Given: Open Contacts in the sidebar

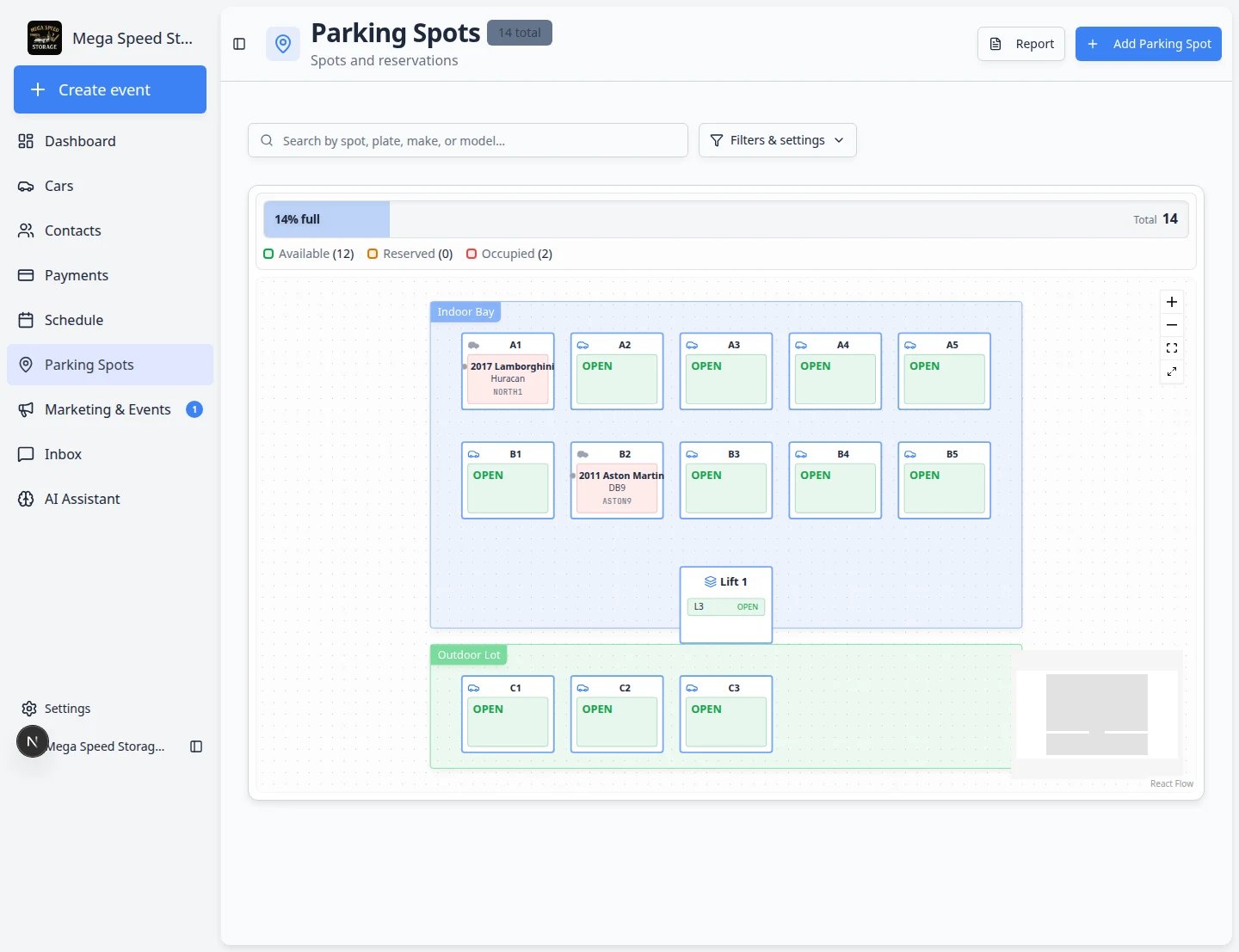Looking at the screenshot, I should 110,230.
